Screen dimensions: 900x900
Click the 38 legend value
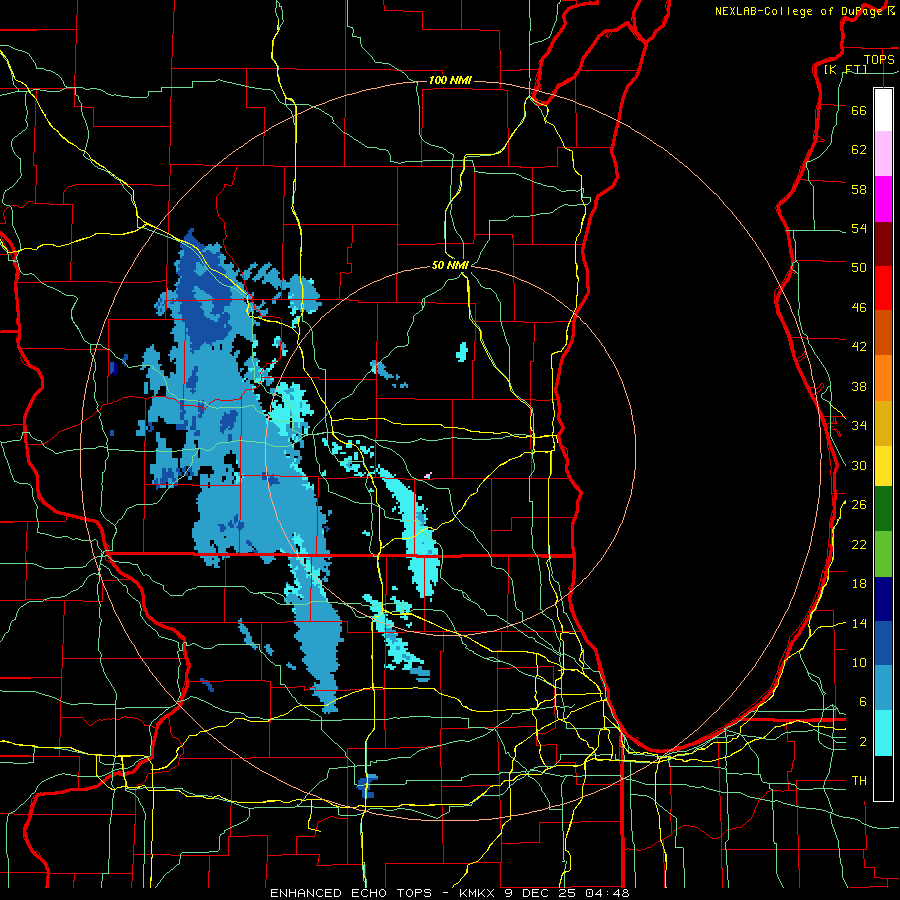[859, 386]
